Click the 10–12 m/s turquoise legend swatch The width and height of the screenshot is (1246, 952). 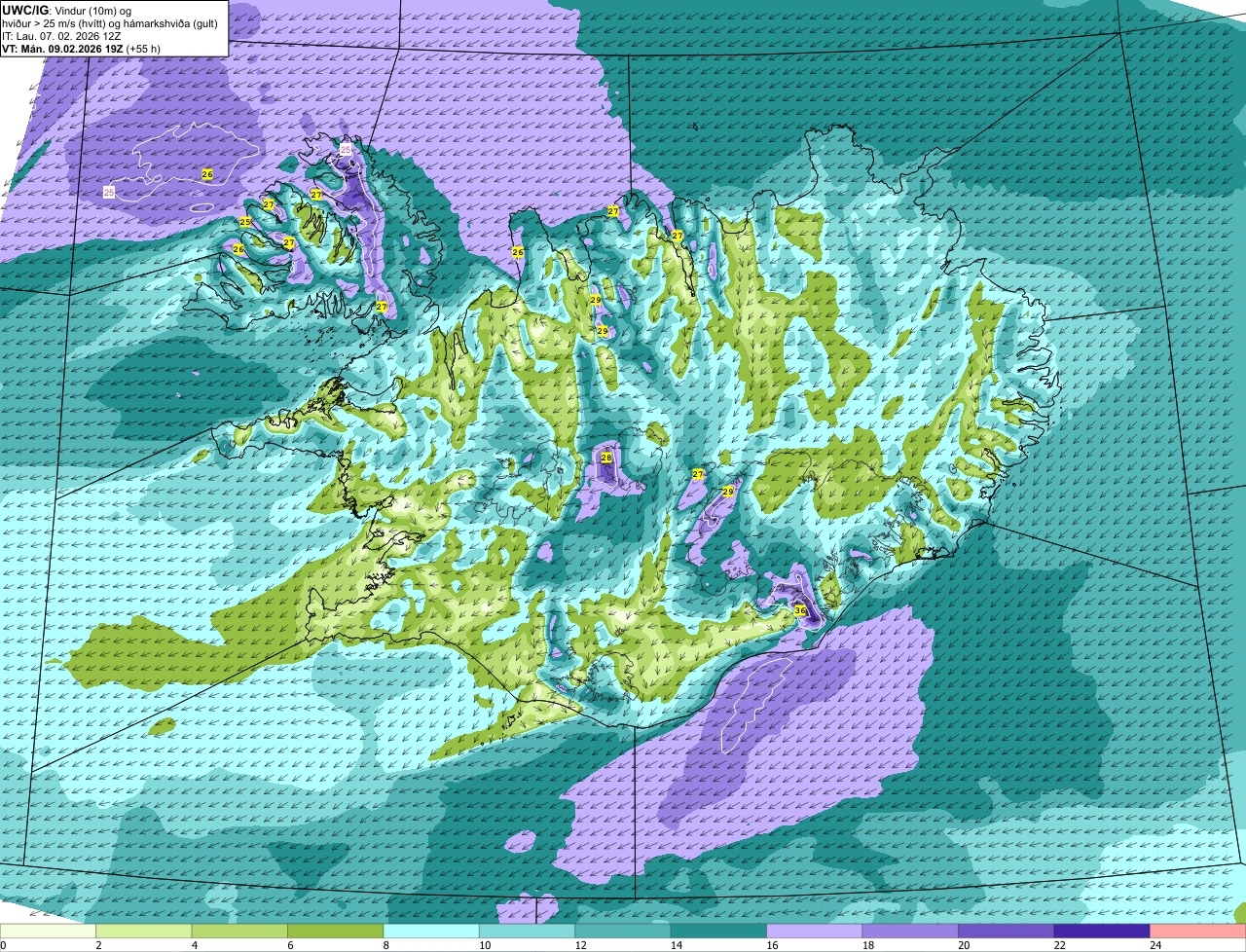(528, 931)
